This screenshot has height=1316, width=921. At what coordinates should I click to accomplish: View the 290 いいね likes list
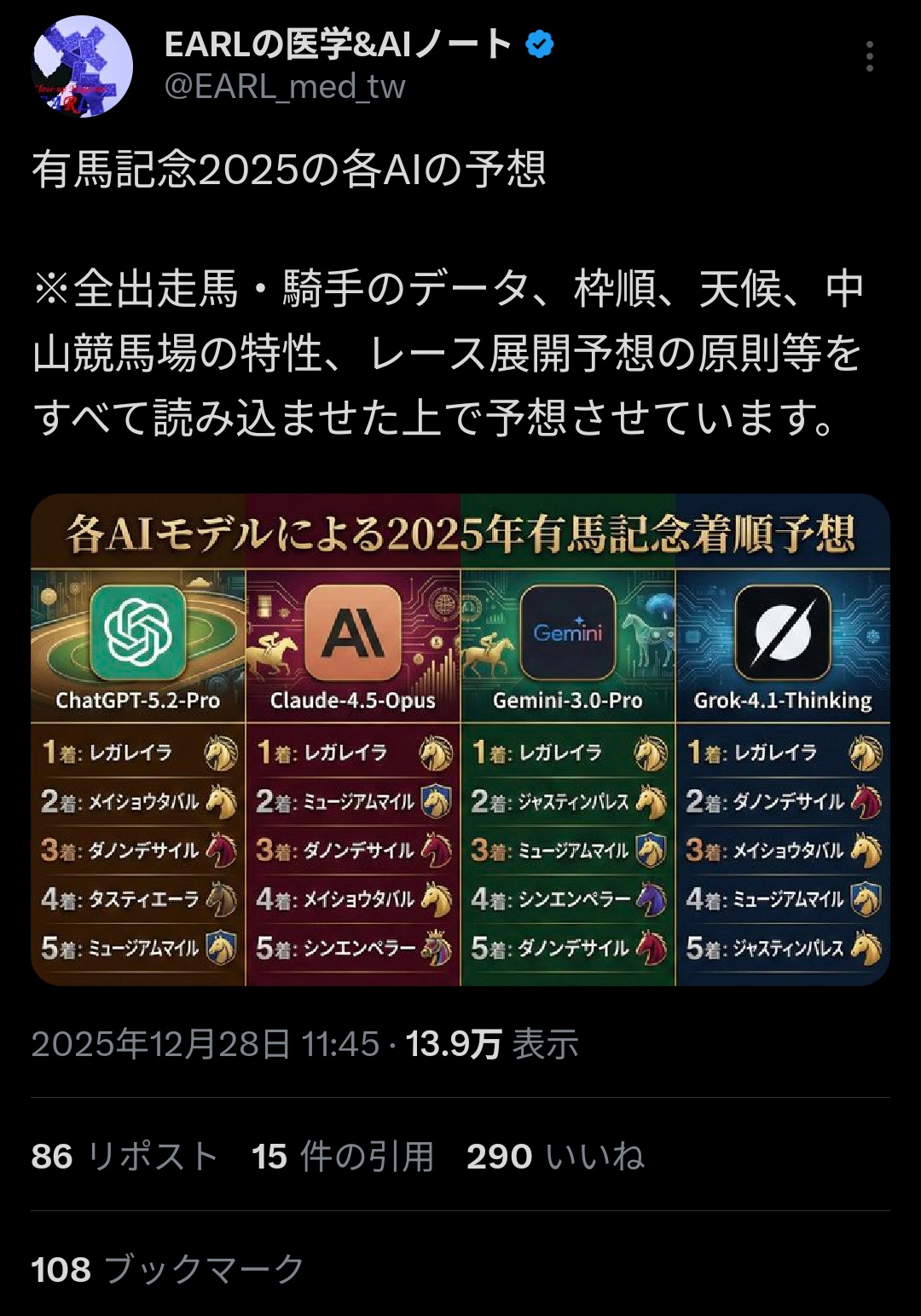(555, 1157)
